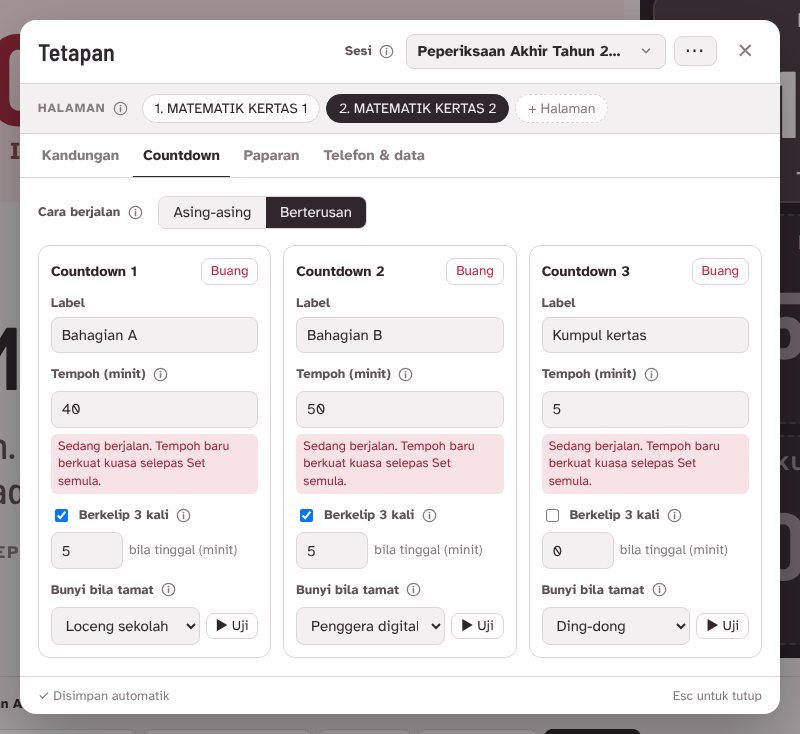Image resolution: width=800 pixels, height=734 pixels.
Task: Click the Sedang berjalan warning in Countdown 2
Action: [399, 464]
